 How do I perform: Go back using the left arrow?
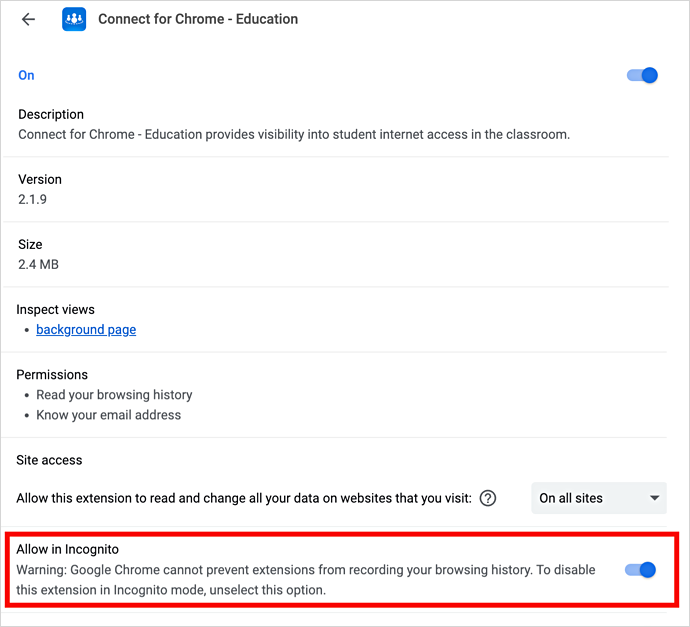coord(29,19)
